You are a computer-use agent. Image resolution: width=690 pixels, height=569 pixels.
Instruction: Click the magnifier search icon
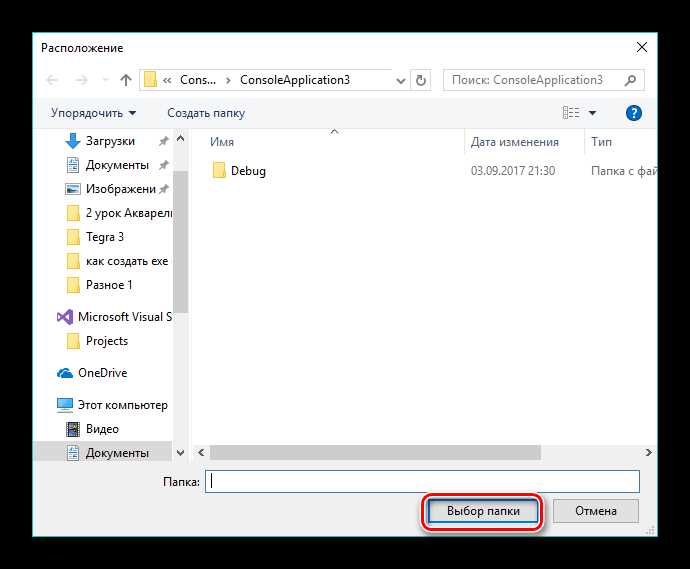(x=631, y=80)
